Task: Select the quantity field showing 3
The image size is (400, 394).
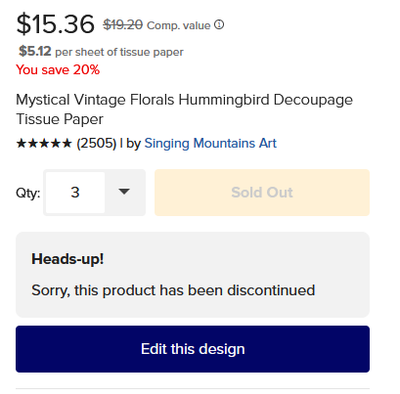Action: click(x=75, y=192)
